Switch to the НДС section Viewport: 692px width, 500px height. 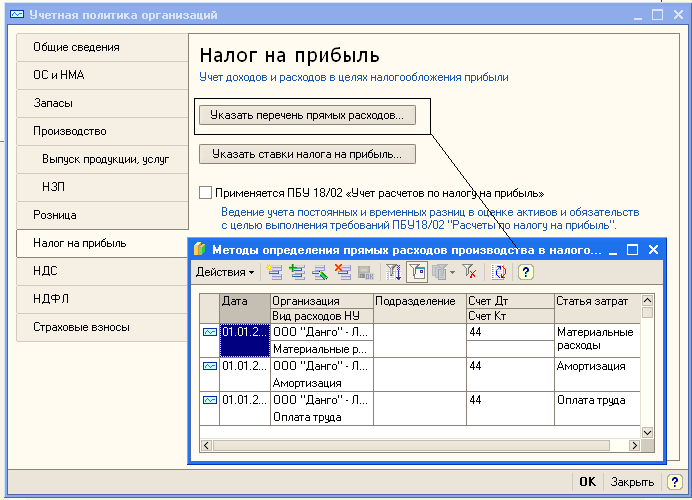pyautogui.click(x=46, y=271)
